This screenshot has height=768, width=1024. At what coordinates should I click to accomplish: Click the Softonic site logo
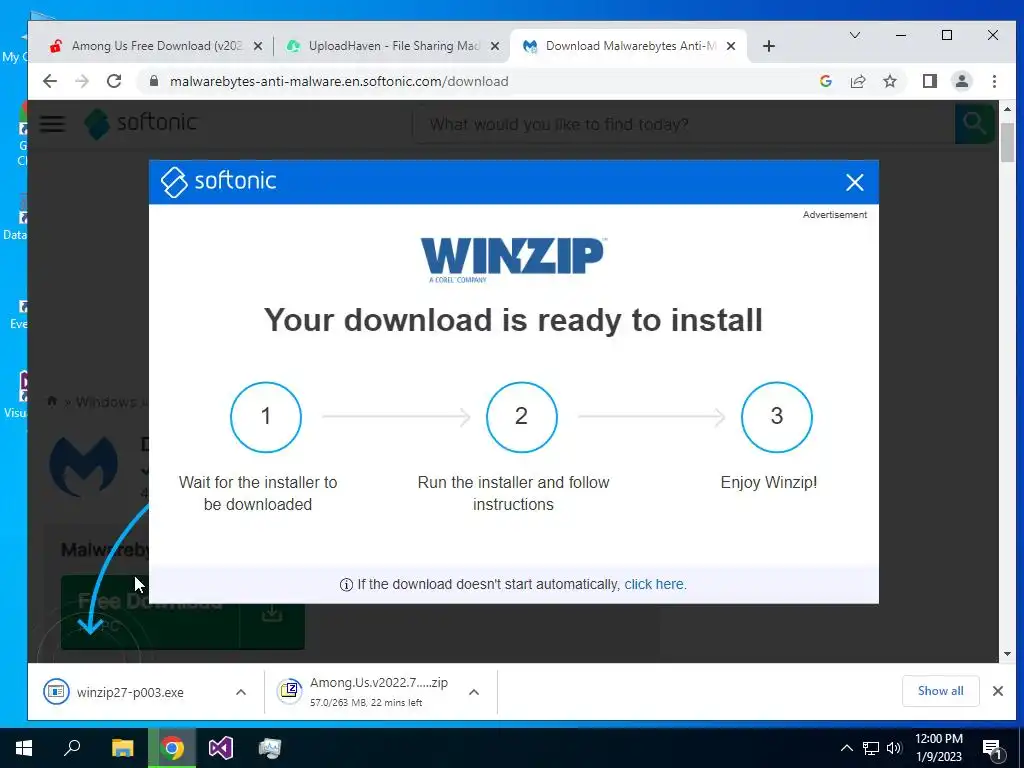[x=141, y=123]
